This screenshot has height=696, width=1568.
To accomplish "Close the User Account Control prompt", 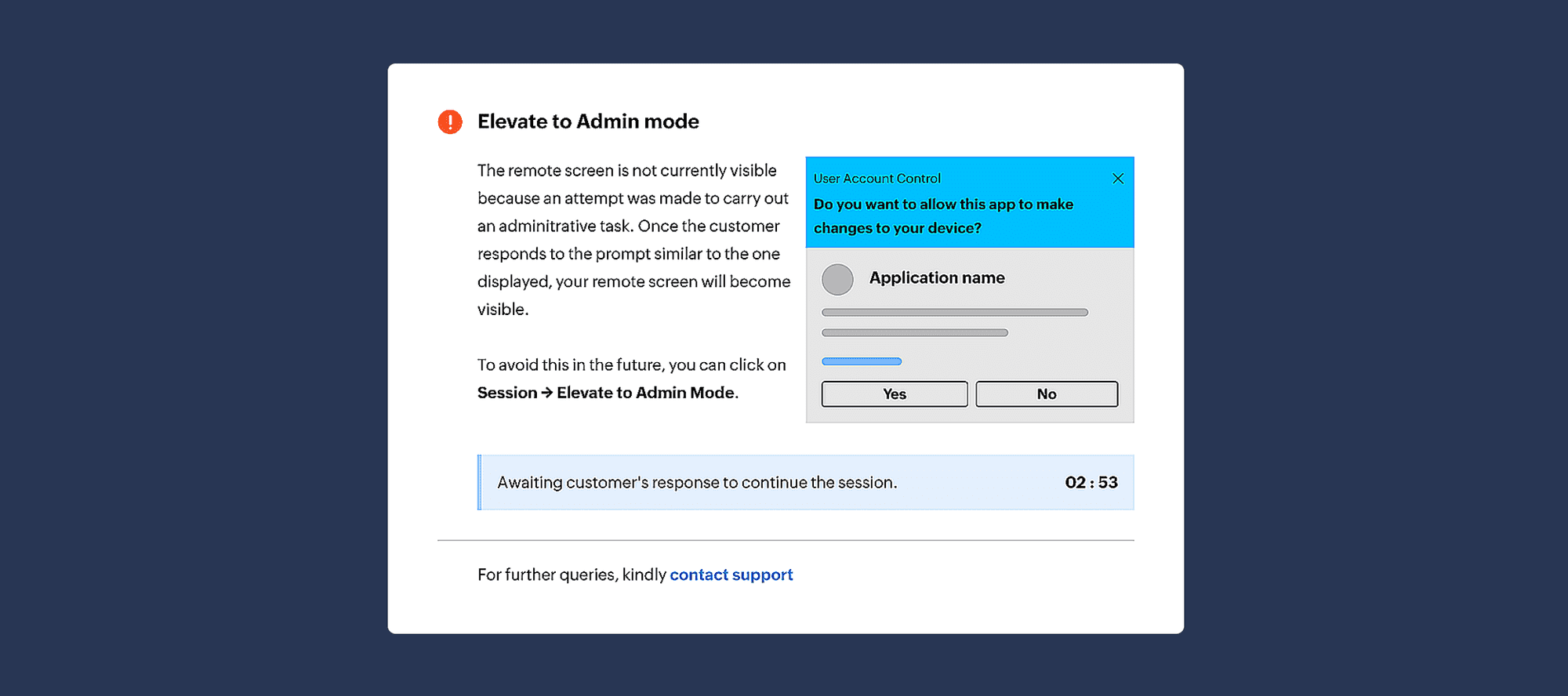I will (1118, 179).
